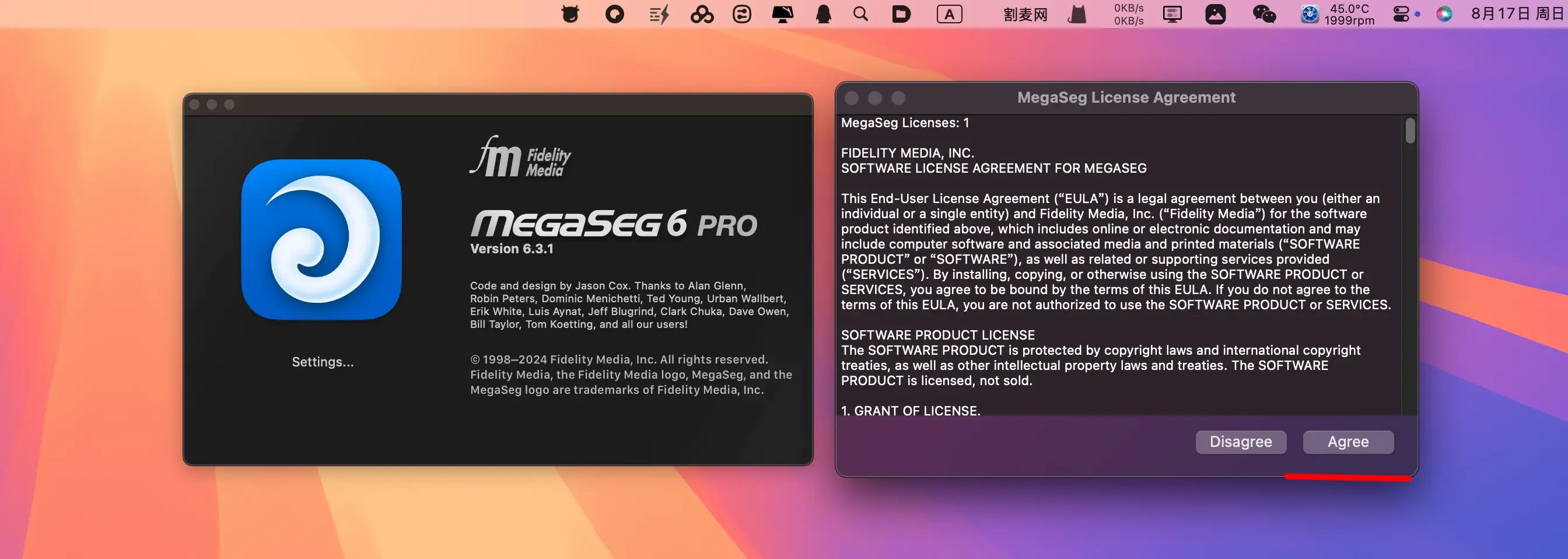The image size is (1568, 559).
Task: Click the 割麦网 menu bar item
Action: click(x=1025, y=14)
